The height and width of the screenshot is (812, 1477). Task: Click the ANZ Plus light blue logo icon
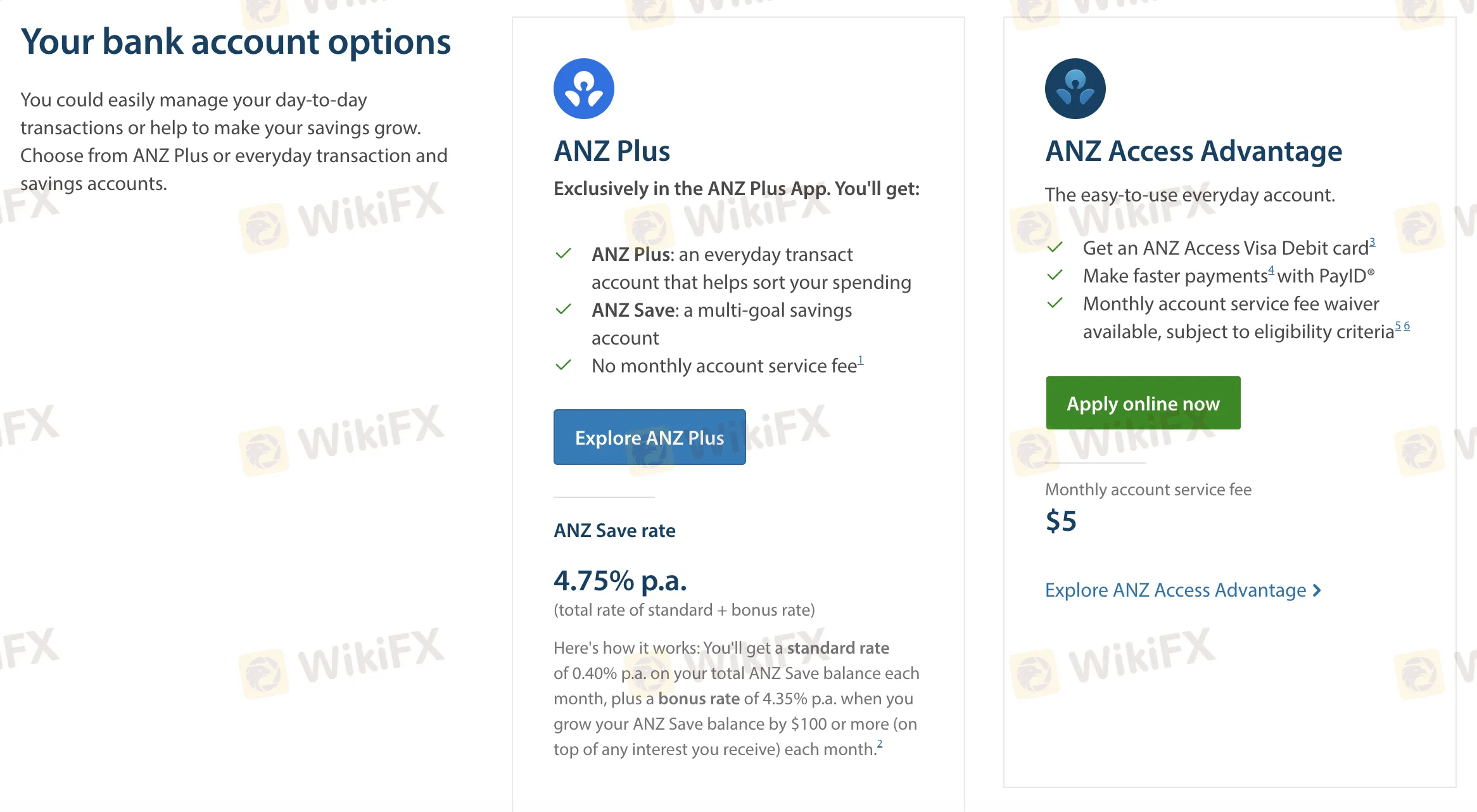tap(583, 89)
